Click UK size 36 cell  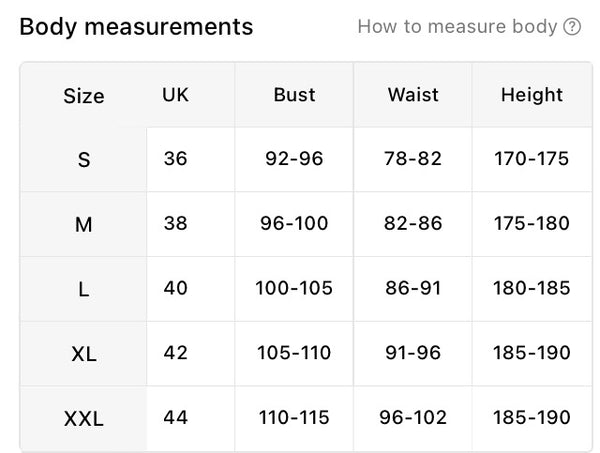175,159
